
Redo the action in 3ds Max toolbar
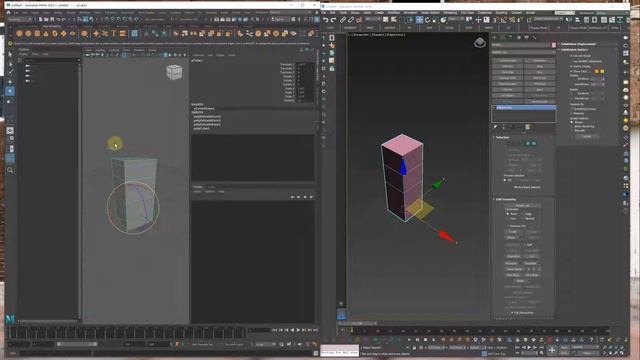click(333, 20)
